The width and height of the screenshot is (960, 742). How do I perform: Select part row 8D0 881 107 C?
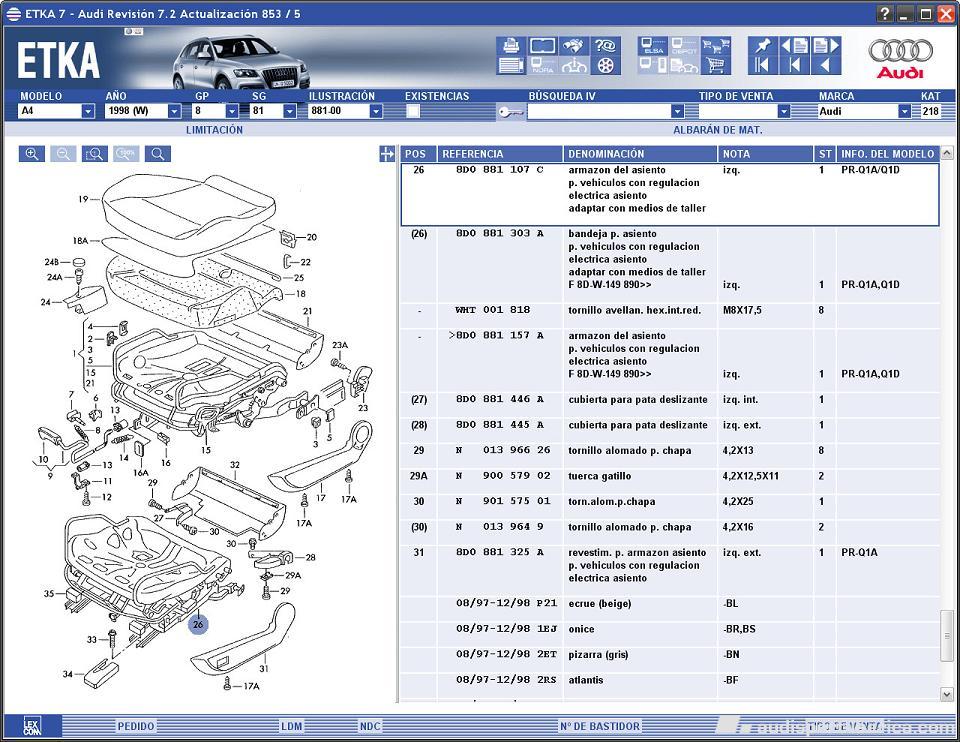click(670, 195)
